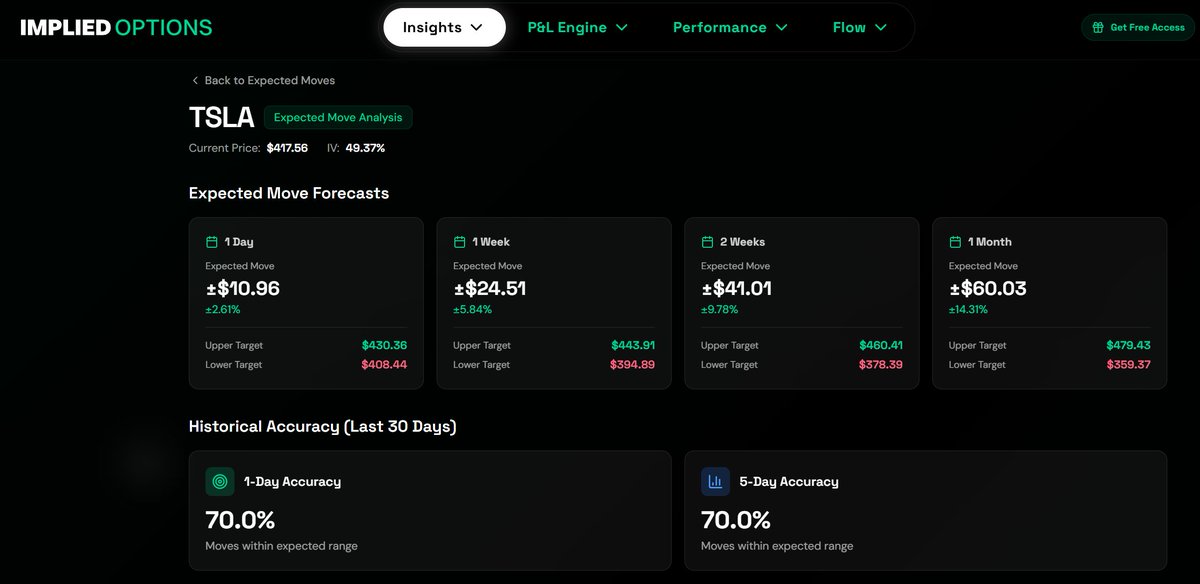Click the calendar icon on 1 Month card
Image resolution: width=1200 pixels, height=584 pixels.
tap(955, 242)
